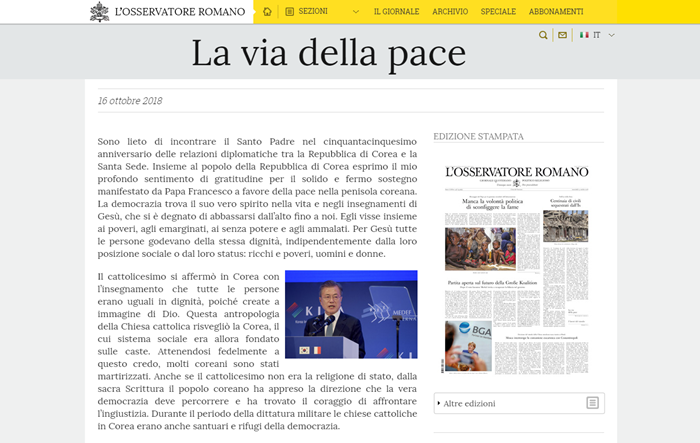Click the list icon beside Altre edizioni
The image size is (700, 443).
point(592,403)
